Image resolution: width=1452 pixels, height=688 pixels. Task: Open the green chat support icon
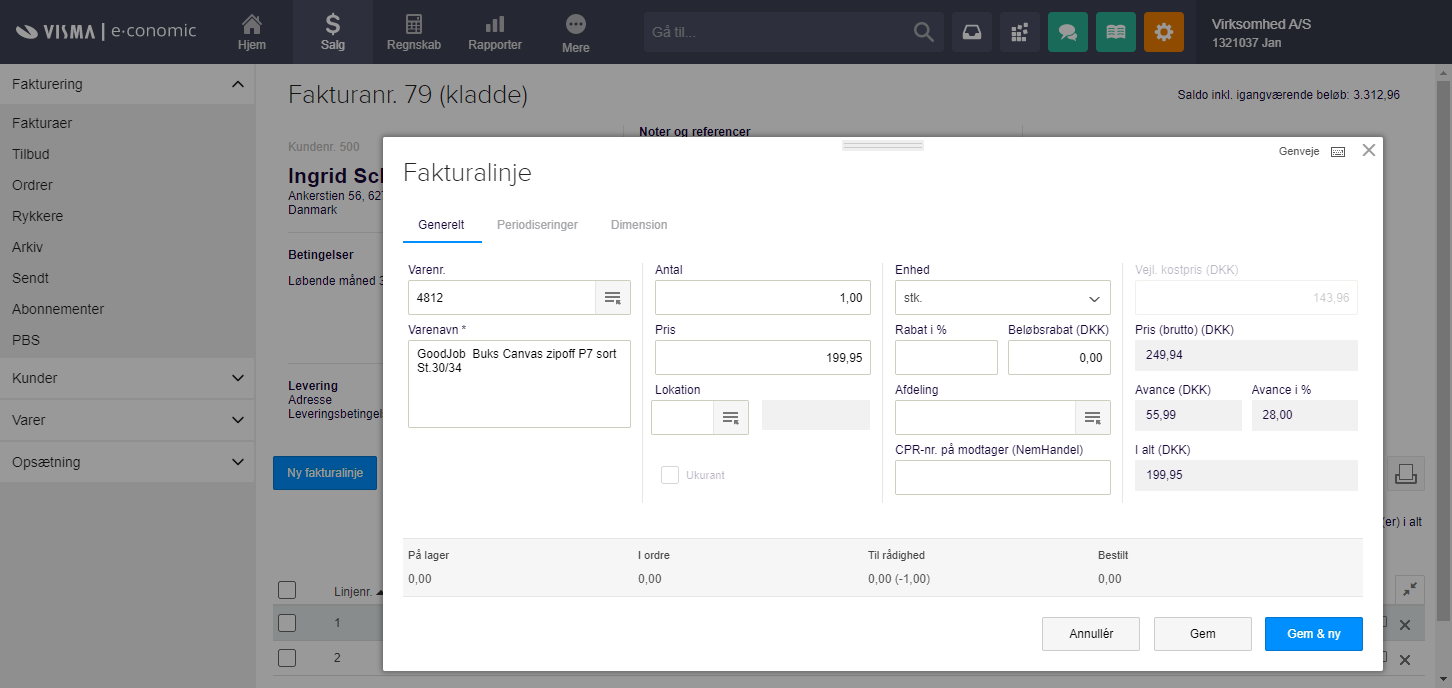click(1067, 32)
